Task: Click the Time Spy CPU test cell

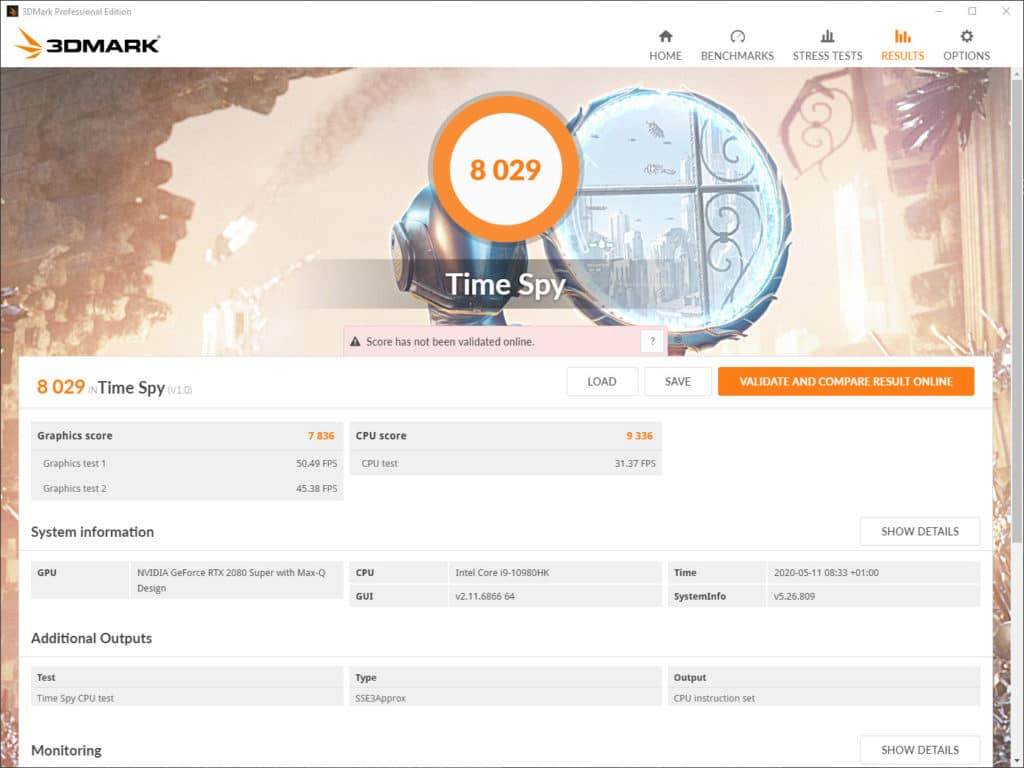Action: 187,698
